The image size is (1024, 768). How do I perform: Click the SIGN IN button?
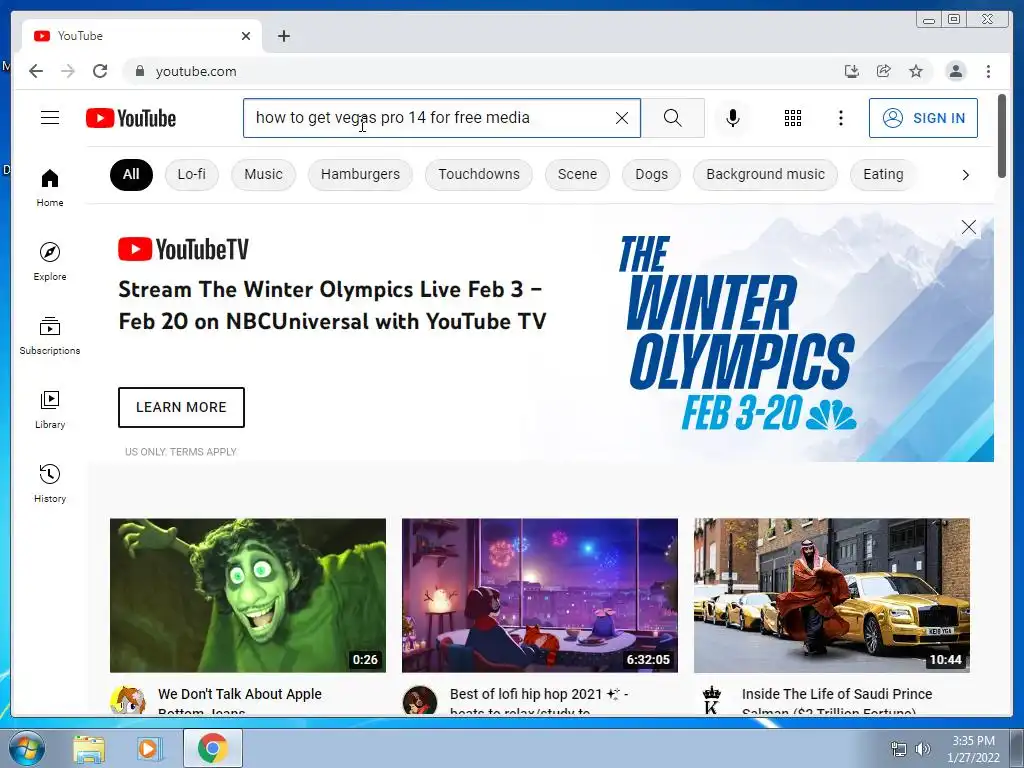pos(923,118)
